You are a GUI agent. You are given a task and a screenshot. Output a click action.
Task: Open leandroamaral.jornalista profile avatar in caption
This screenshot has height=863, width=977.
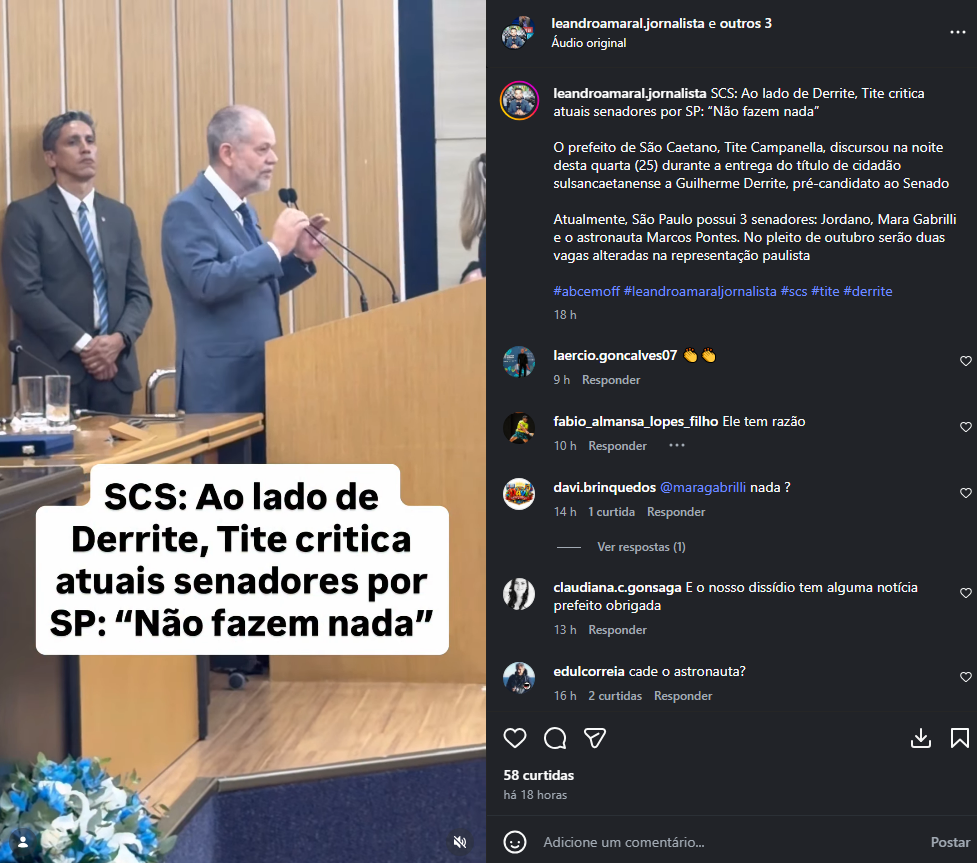pos(519,101)
